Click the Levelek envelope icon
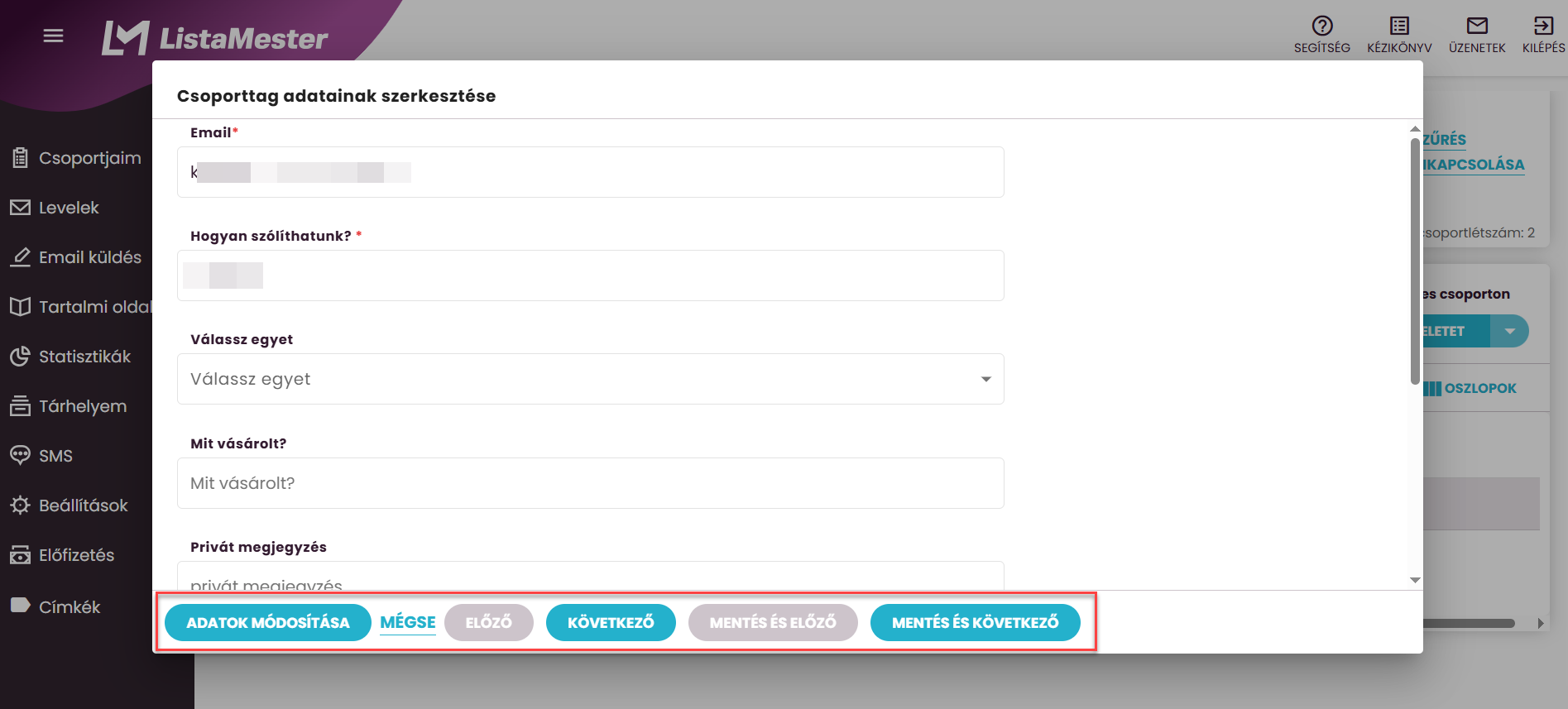 point(21,208)
